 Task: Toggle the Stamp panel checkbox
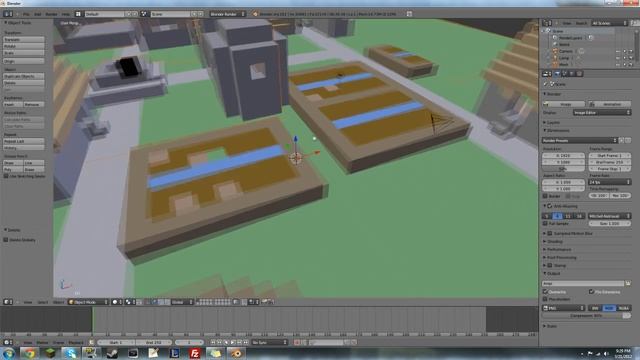pyautogui.click(x=550, y=265)
